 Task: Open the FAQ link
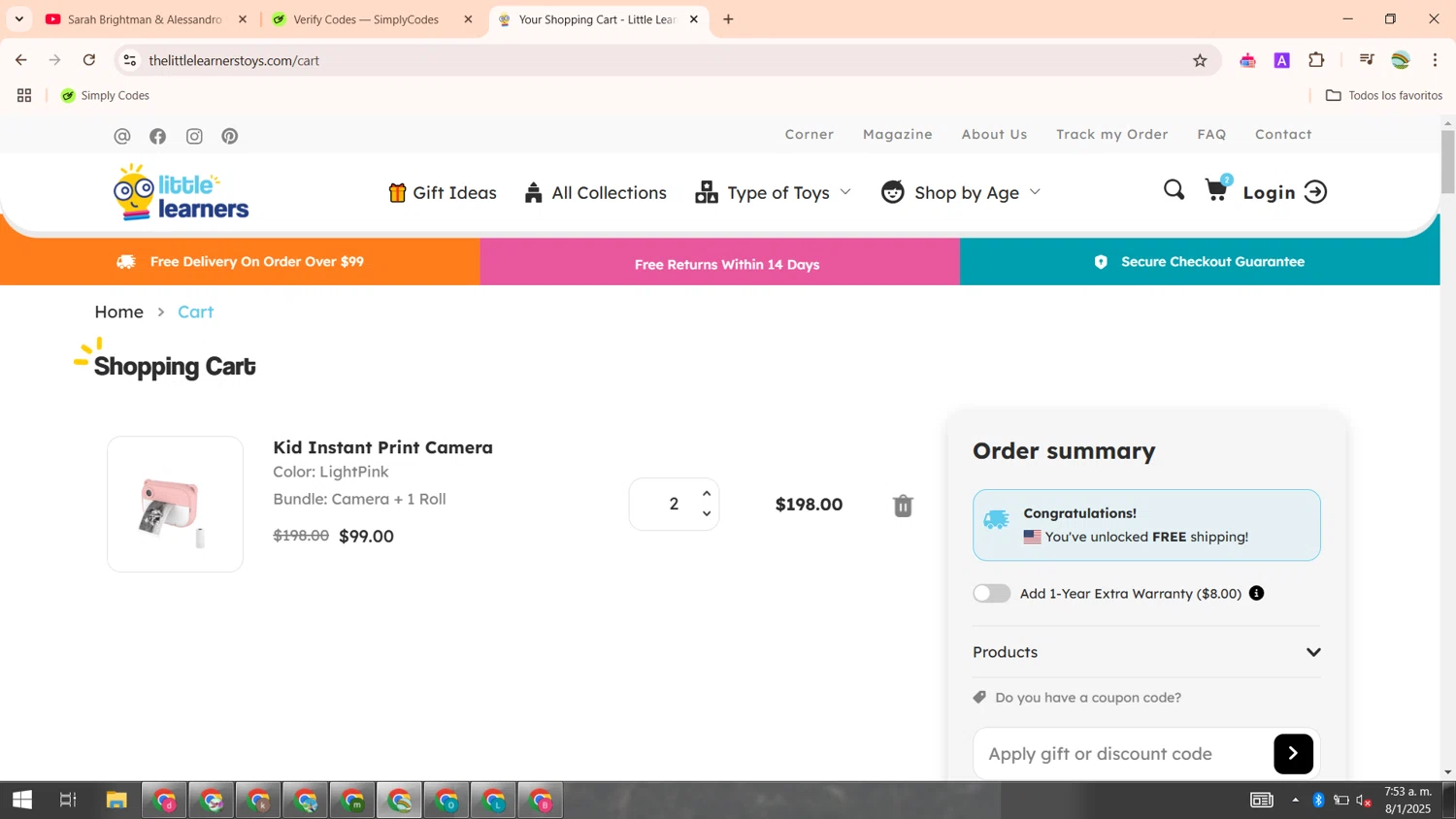1211,134
